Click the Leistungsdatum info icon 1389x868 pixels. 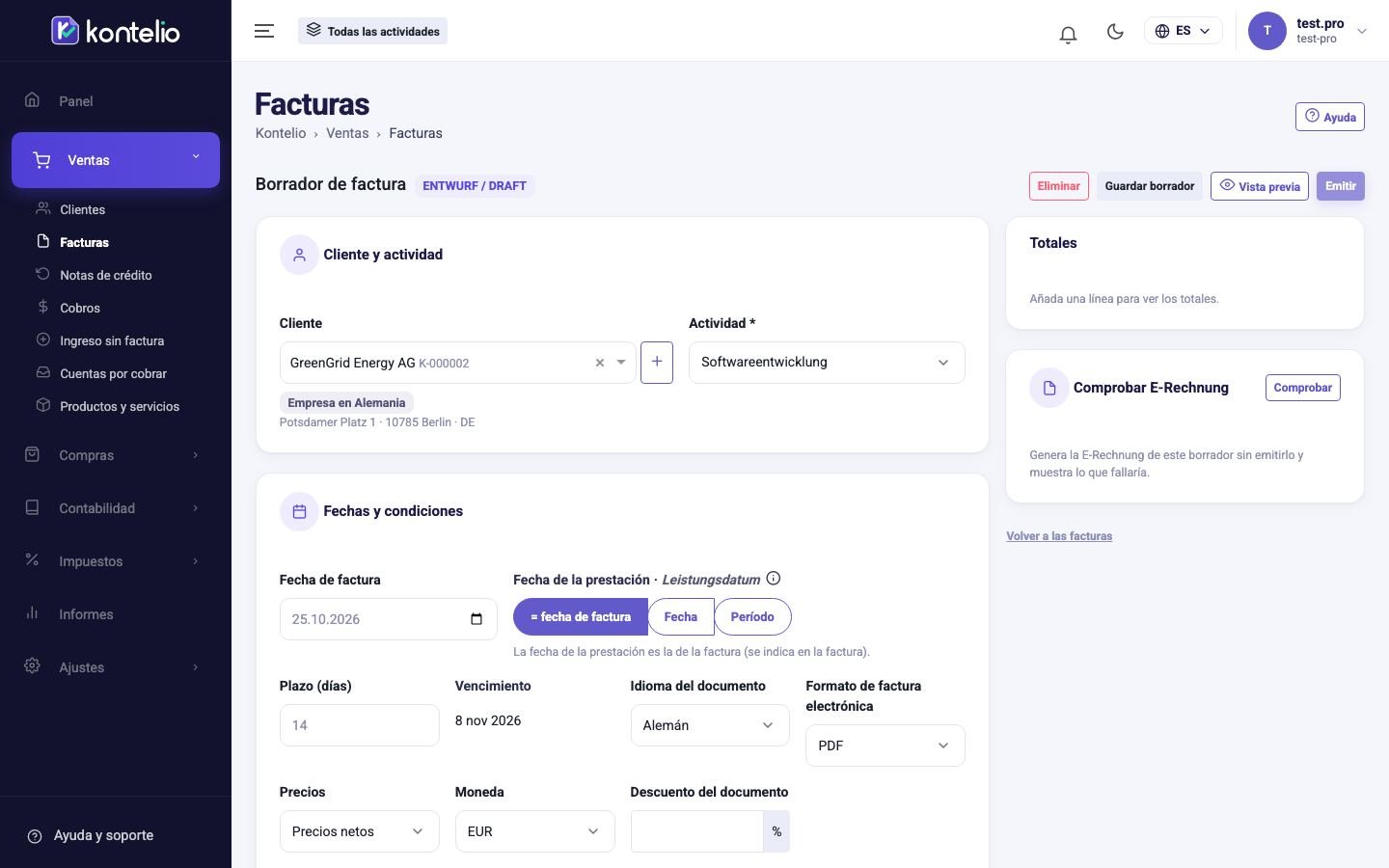click(x=774, y=579)
